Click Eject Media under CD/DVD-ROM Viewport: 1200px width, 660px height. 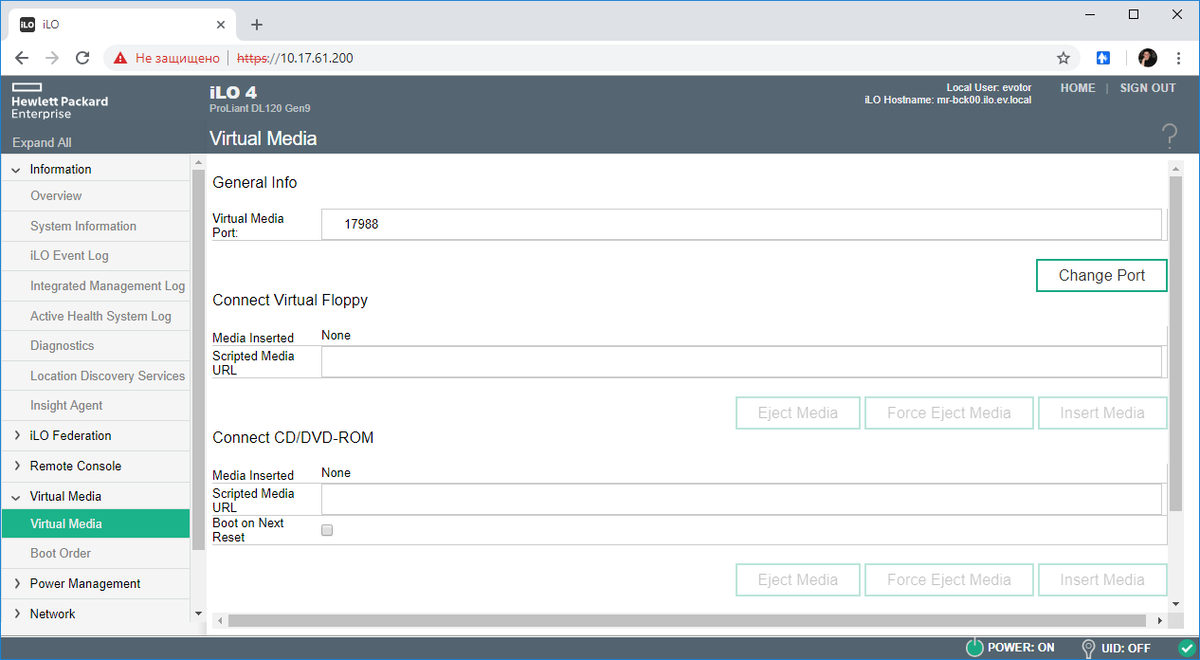pyautogui.click(x=797, y=580)
